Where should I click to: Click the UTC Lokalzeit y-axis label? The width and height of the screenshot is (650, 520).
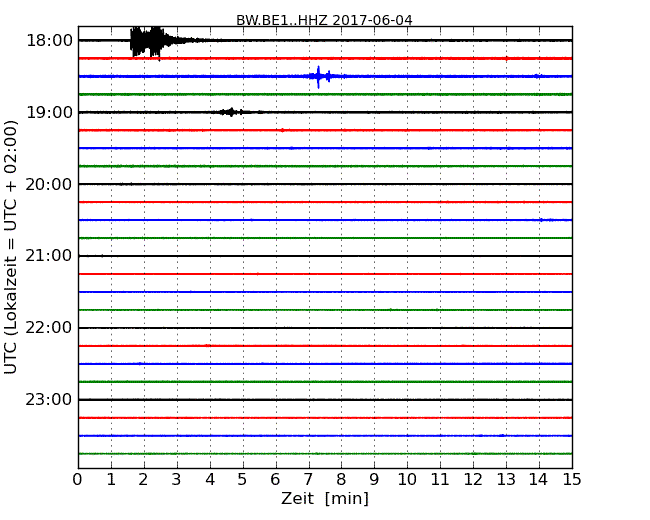pyautogui.click(x=11, y=247)
